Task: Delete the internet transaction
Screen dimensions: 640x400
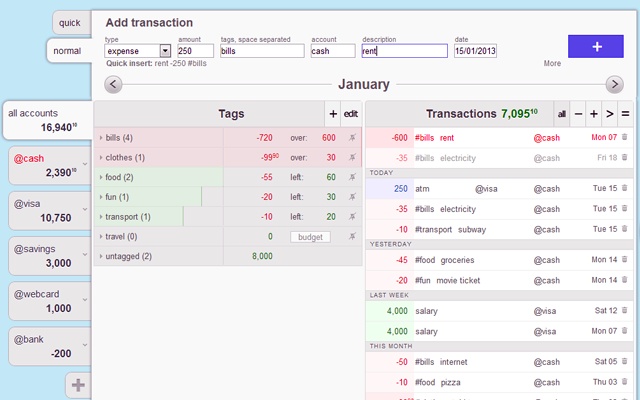Action: coord(624,361)
